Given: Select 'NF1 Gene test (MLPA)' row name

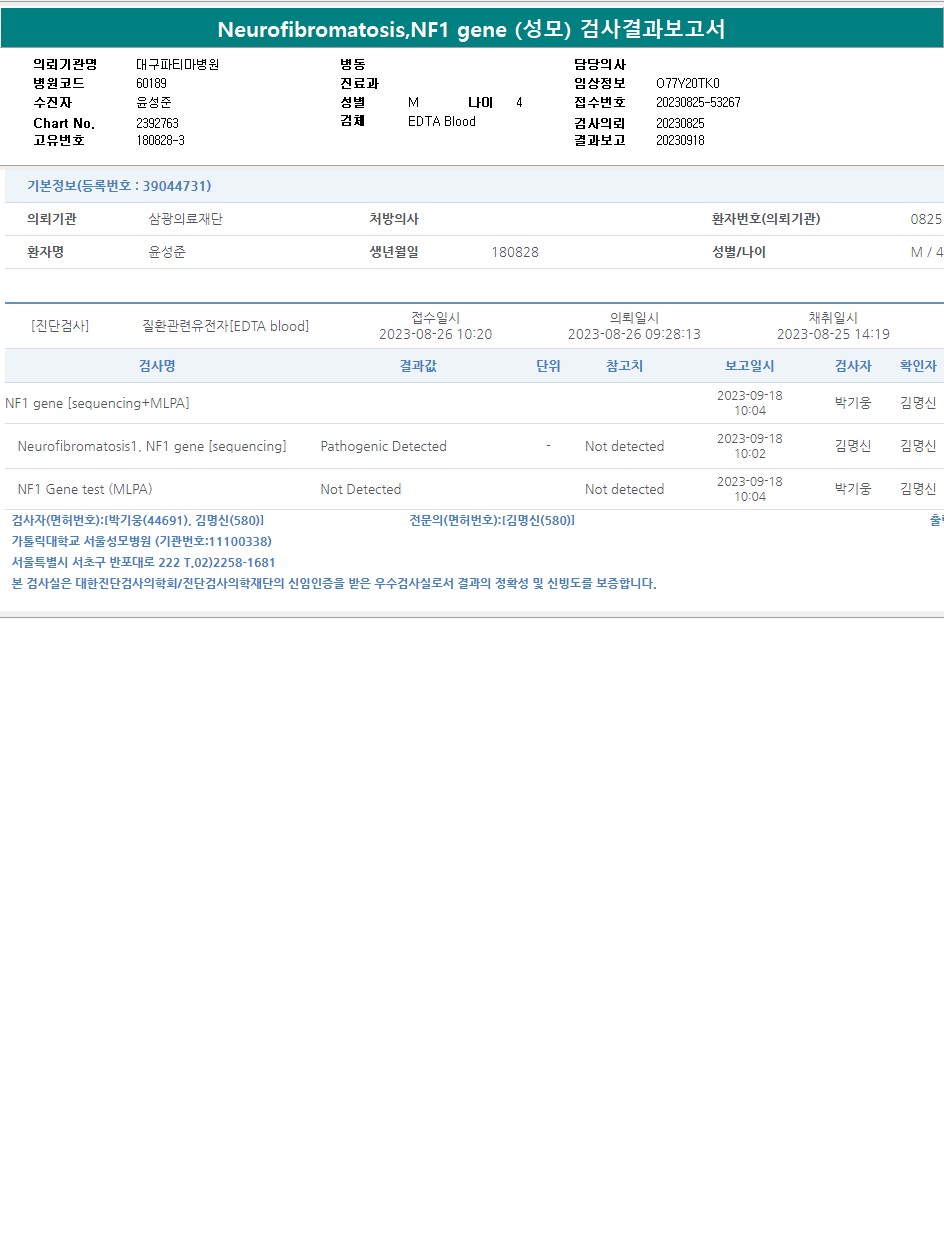Looking at the screenshot, I should coord(85,489).
